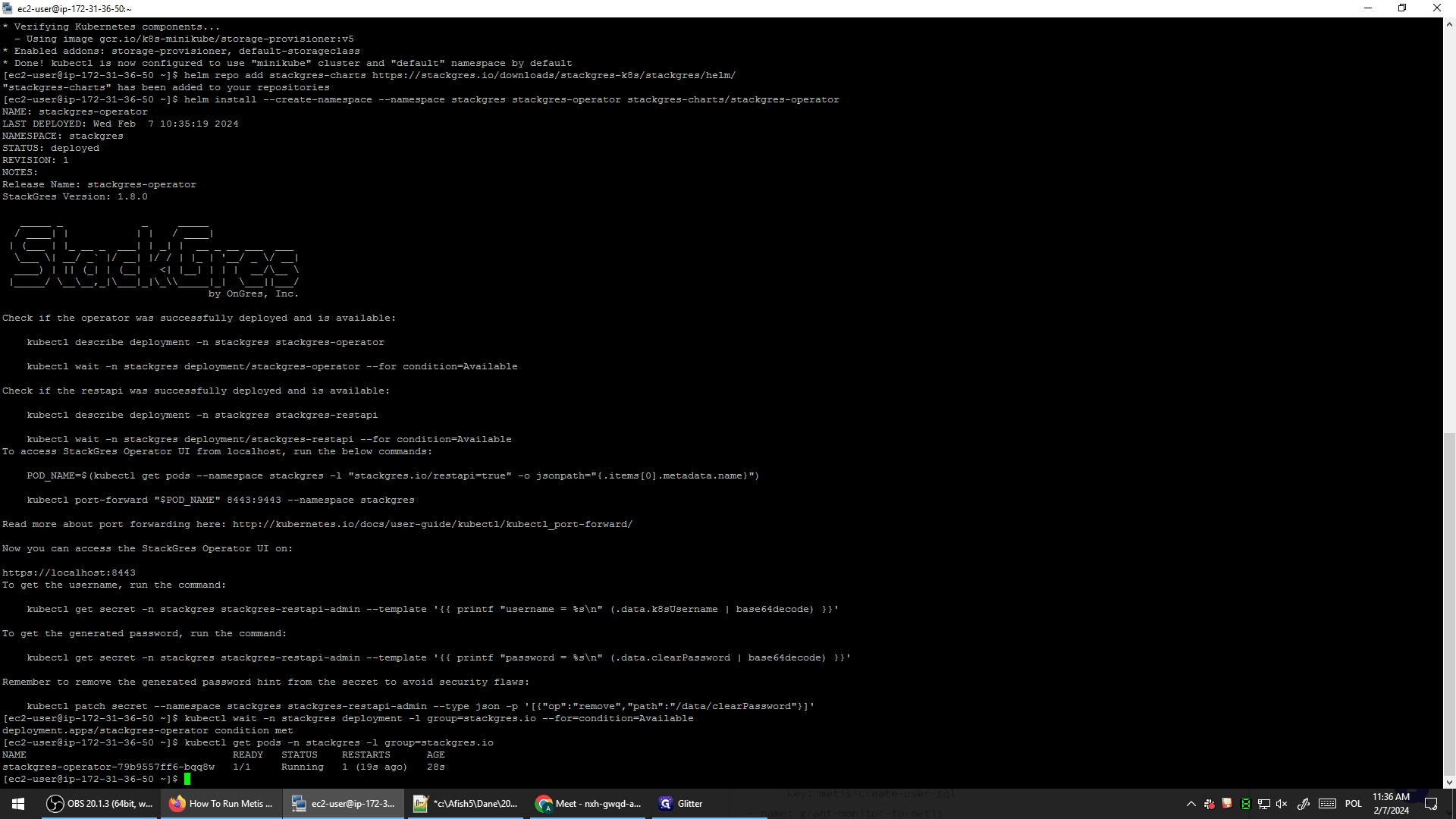This screenshot has height=819, width=1456.
Task: Click the 'NAME: stackgres-operator' output line
Action: [75, 111]
